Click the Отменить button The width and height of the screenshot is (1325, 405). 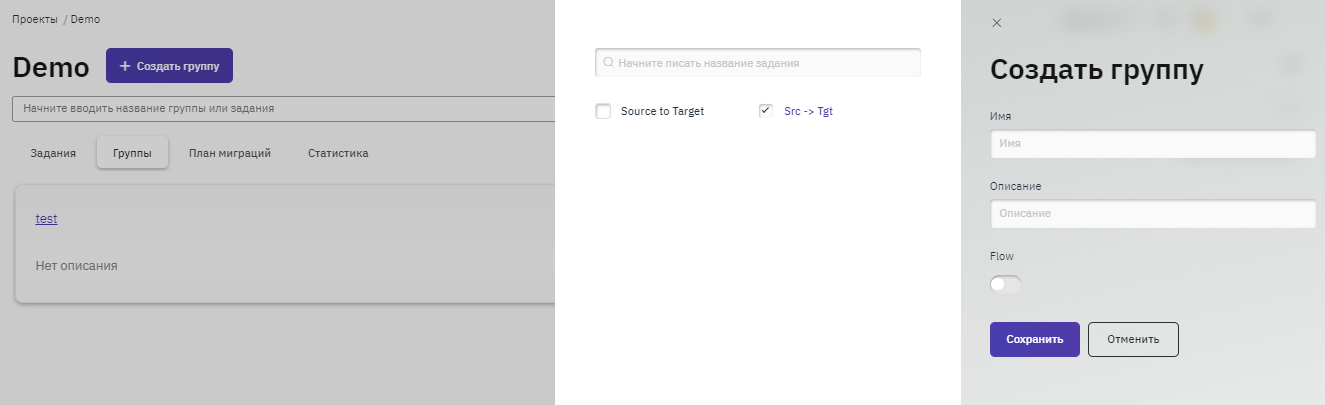pos(1133,339)
